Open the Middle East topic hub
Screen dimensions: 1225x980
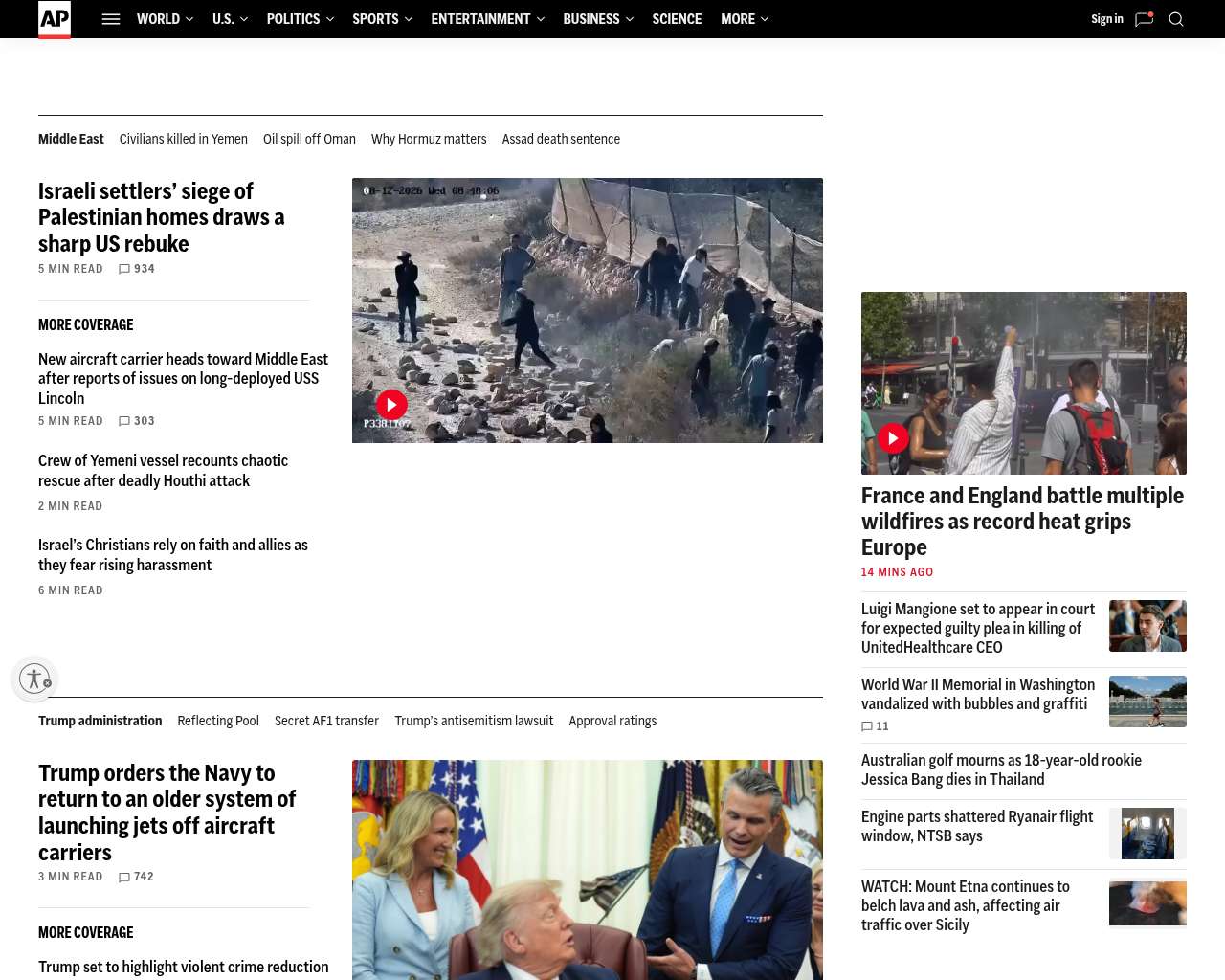[71, 139]
